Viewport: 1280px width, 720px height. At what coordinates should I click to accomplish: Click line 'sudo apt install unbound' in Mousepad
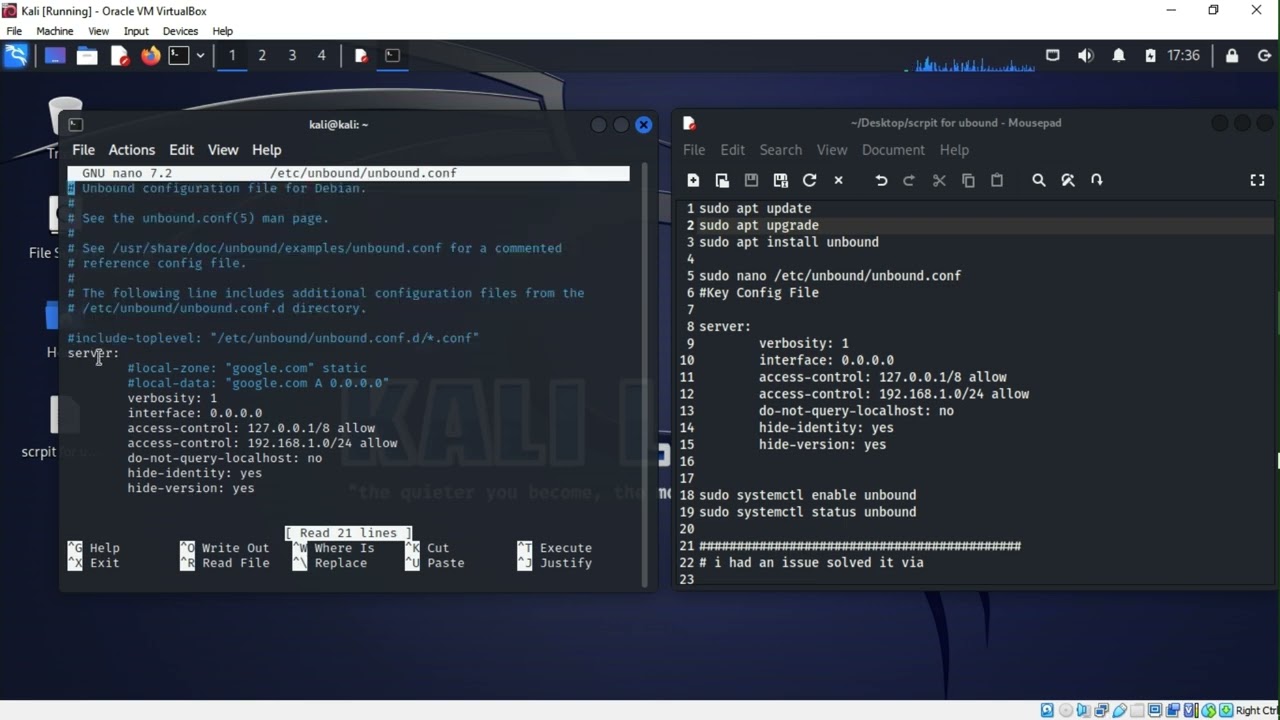click(x=789, y=242)
